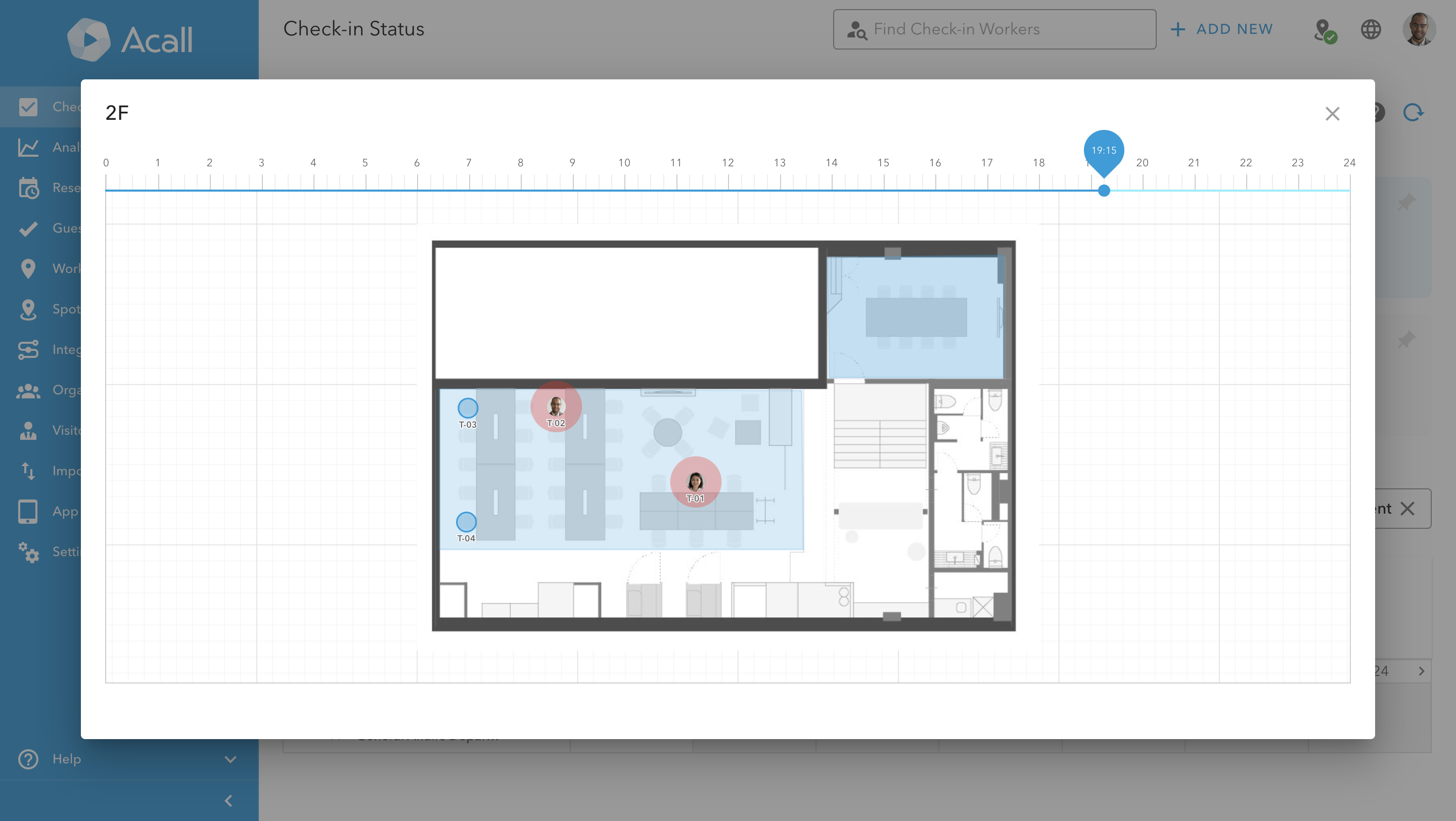
Task: Open the App tablet sidebar icon
Action: (28, 512)
